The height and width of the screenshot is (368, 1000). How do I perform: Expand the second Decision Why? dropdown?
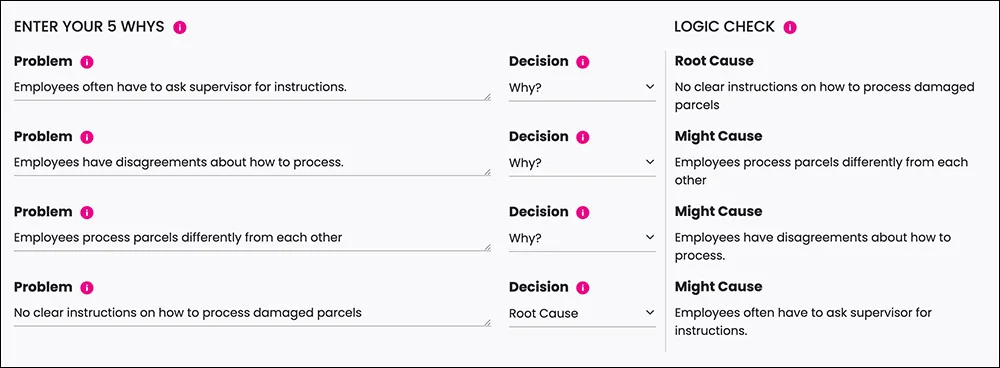coord(582,163)
